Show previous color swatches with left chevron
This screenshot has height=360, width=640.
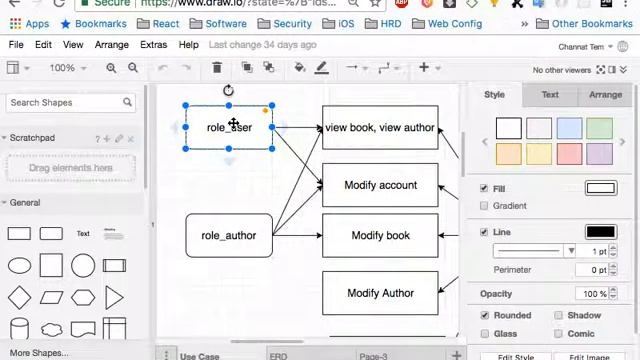pos(484,142)
